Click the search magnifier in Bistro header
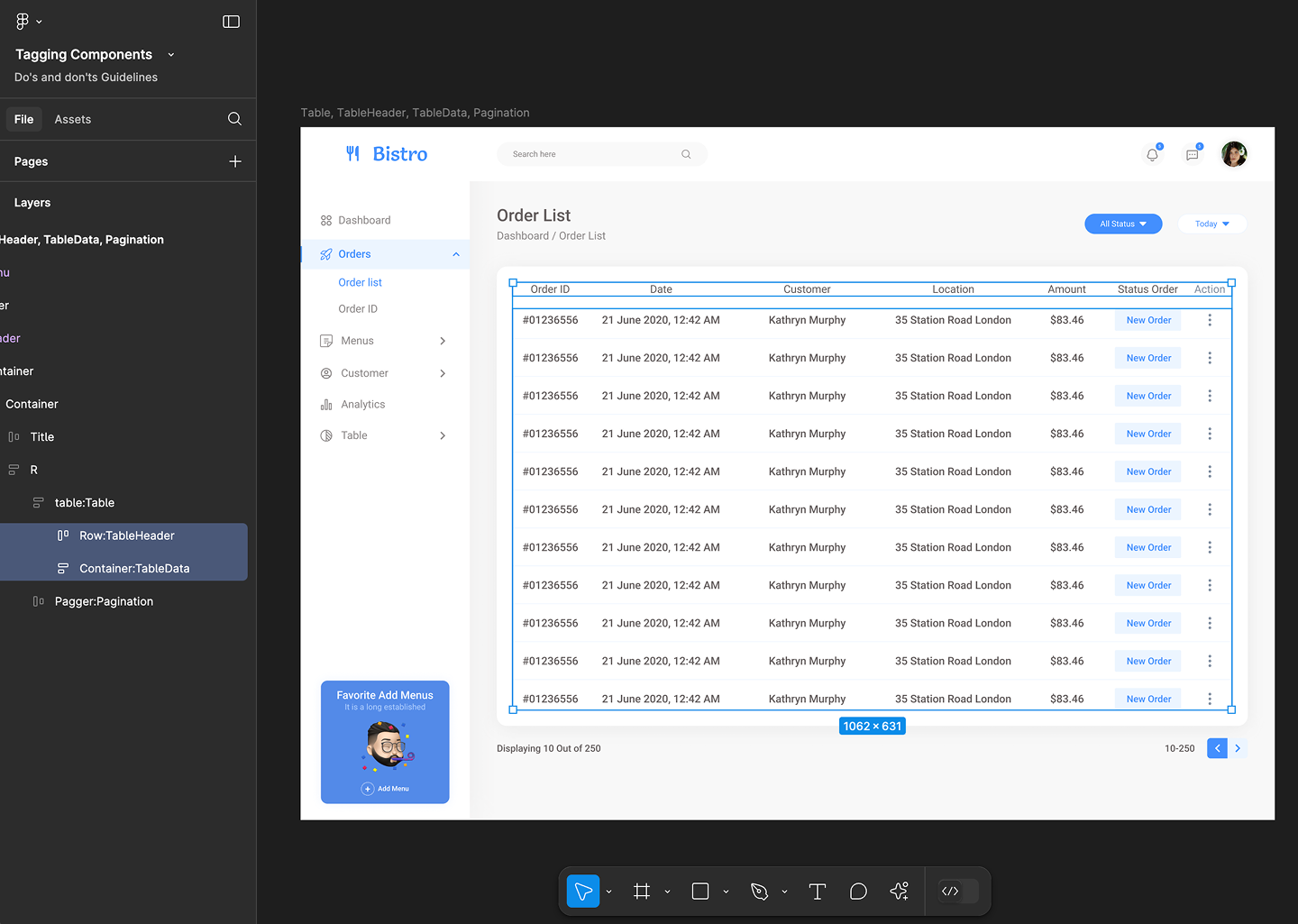Viewport: 1298px width, 924px height. (x=686, y=154)
